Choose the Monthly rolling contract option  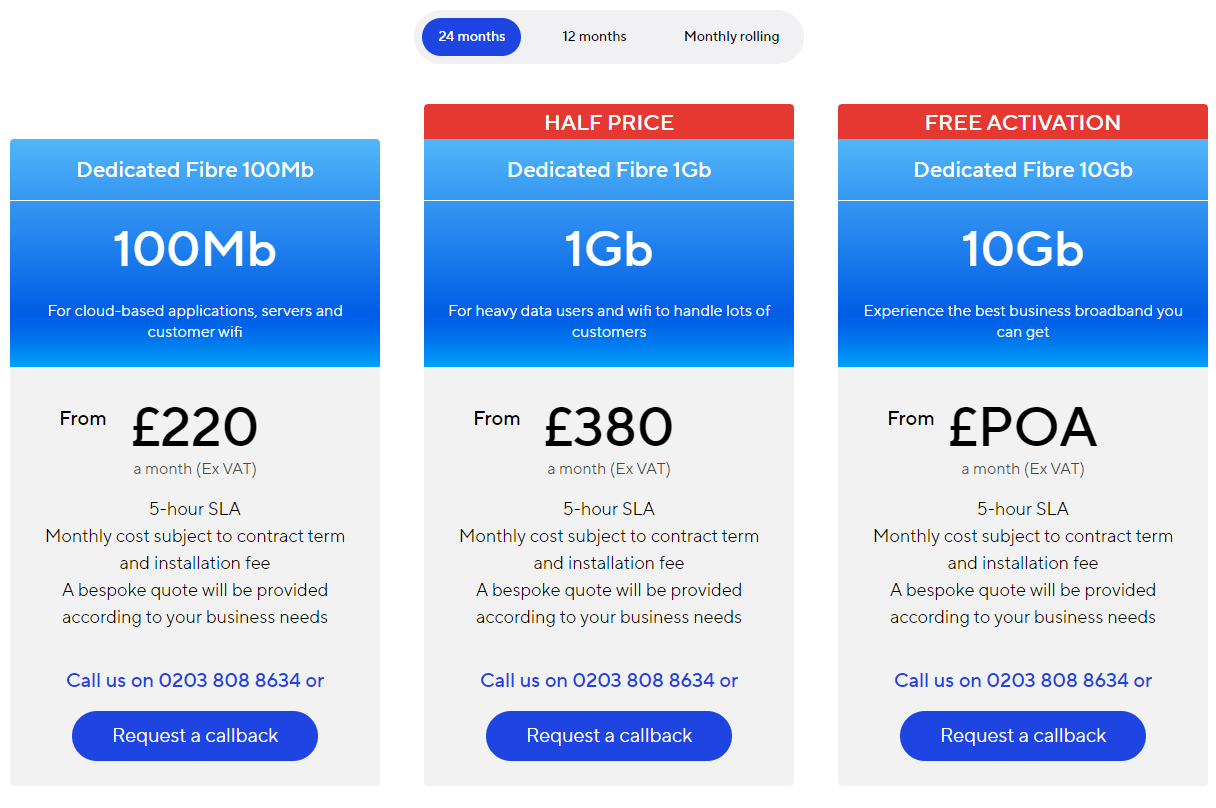(731, 37)
